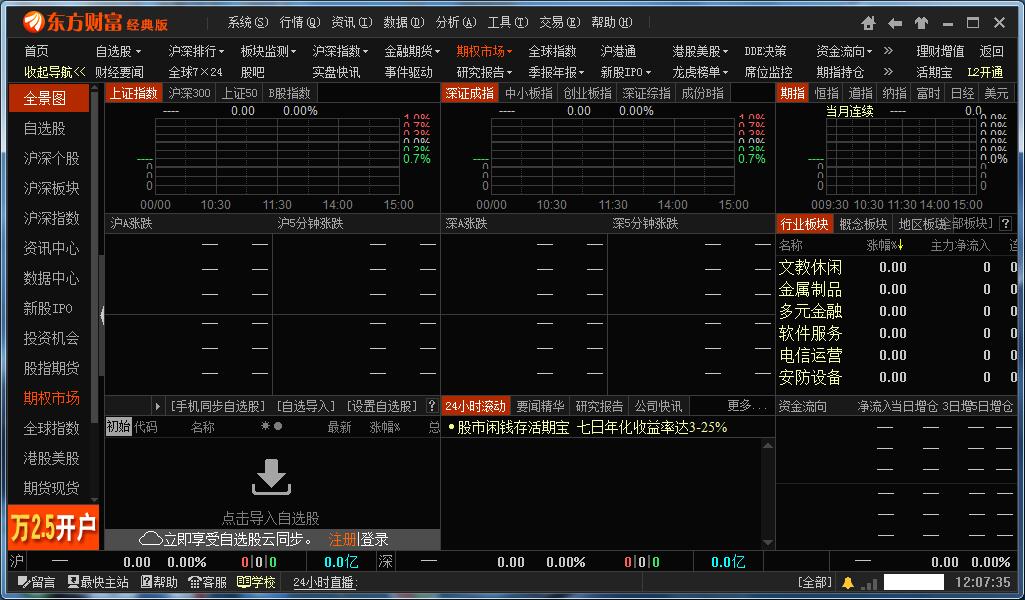Click the 东方财富 logo

pos(95,22)
